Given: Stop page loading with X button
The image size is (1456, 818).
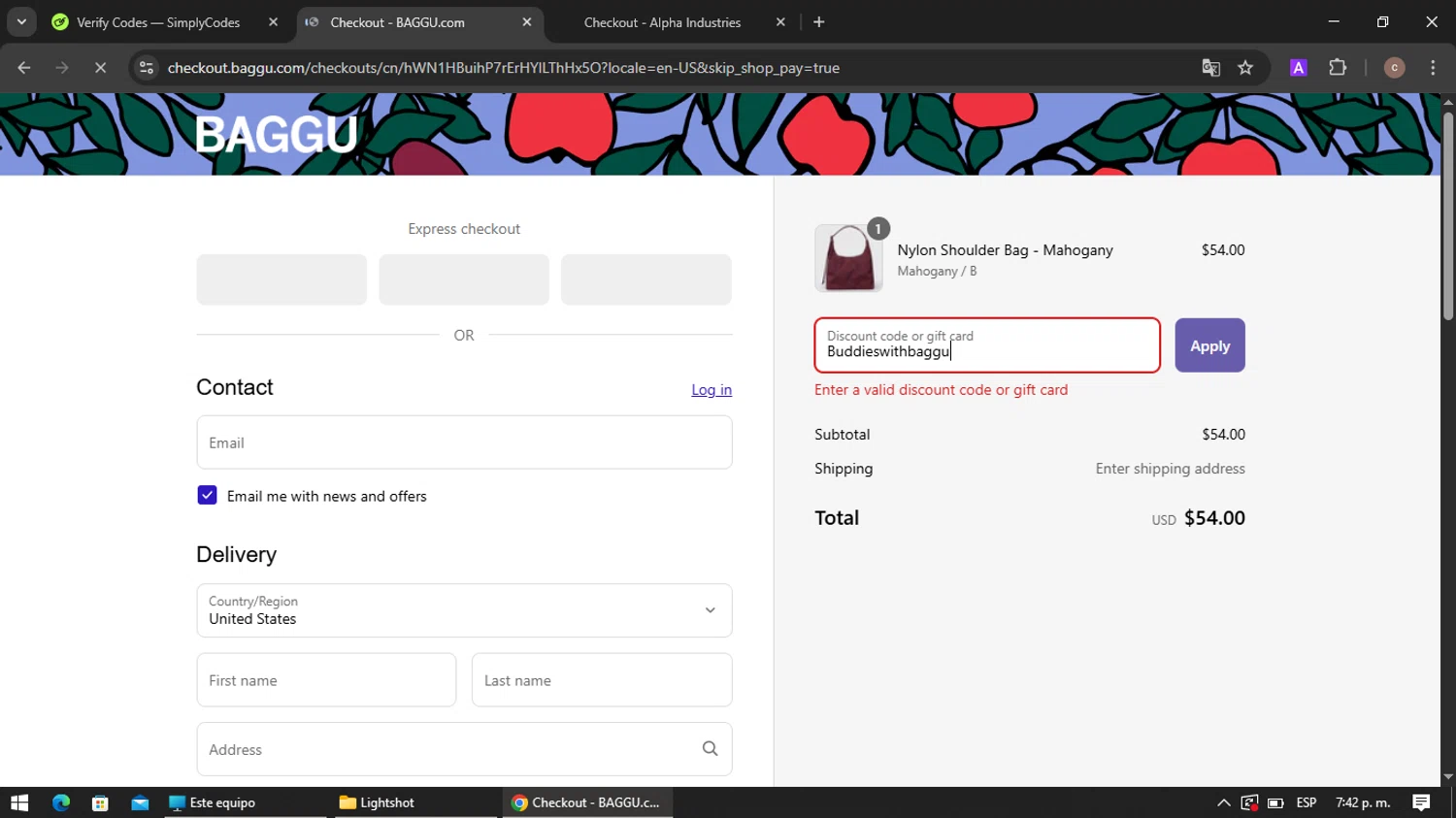Looking at the screenshot, I should click(100, 68).
